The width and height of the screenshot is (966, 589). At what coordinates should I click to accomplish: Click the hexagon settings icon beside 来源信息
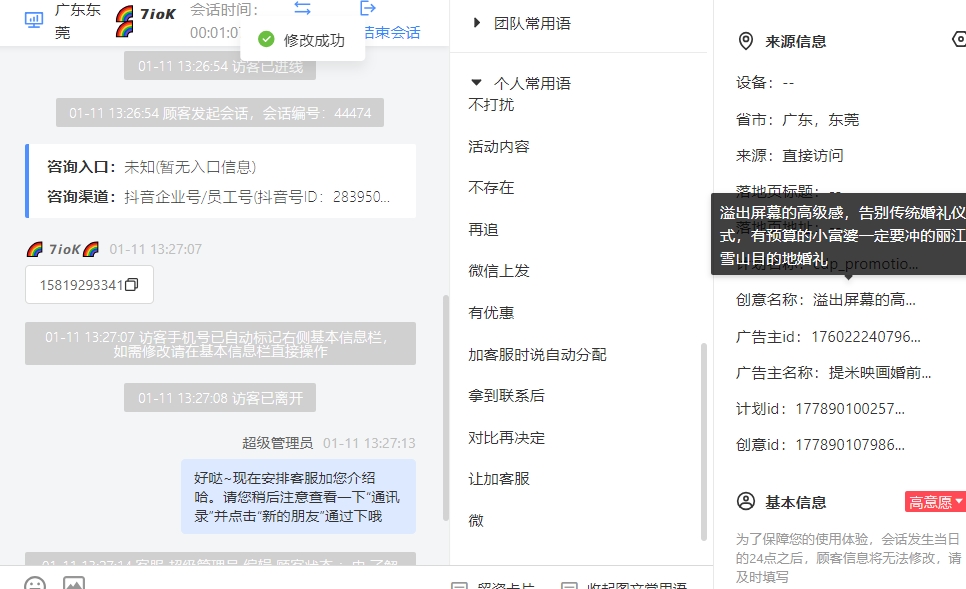[x=959, y=39]
